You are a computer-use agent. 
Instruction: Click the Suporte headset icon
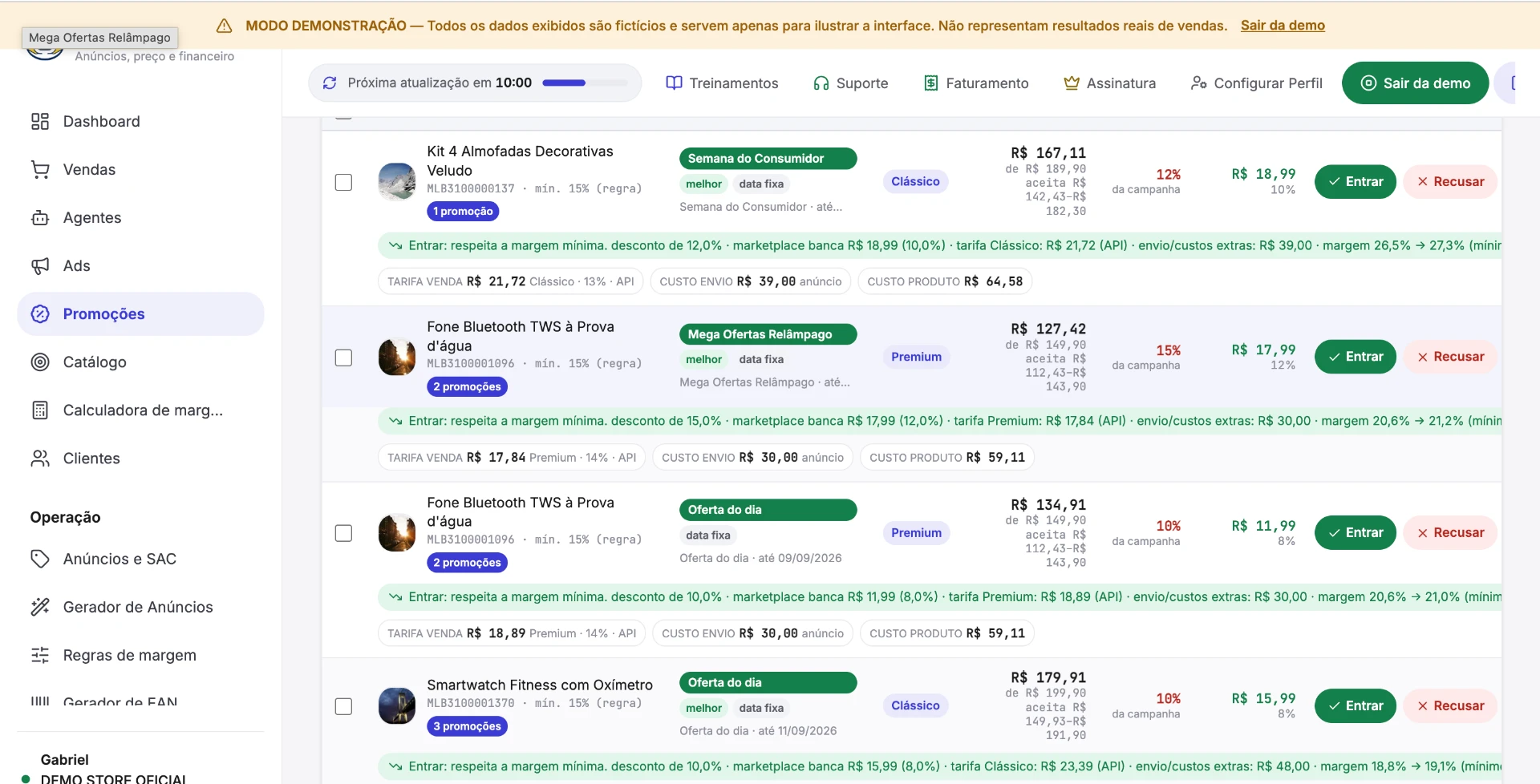click(821, 83)
